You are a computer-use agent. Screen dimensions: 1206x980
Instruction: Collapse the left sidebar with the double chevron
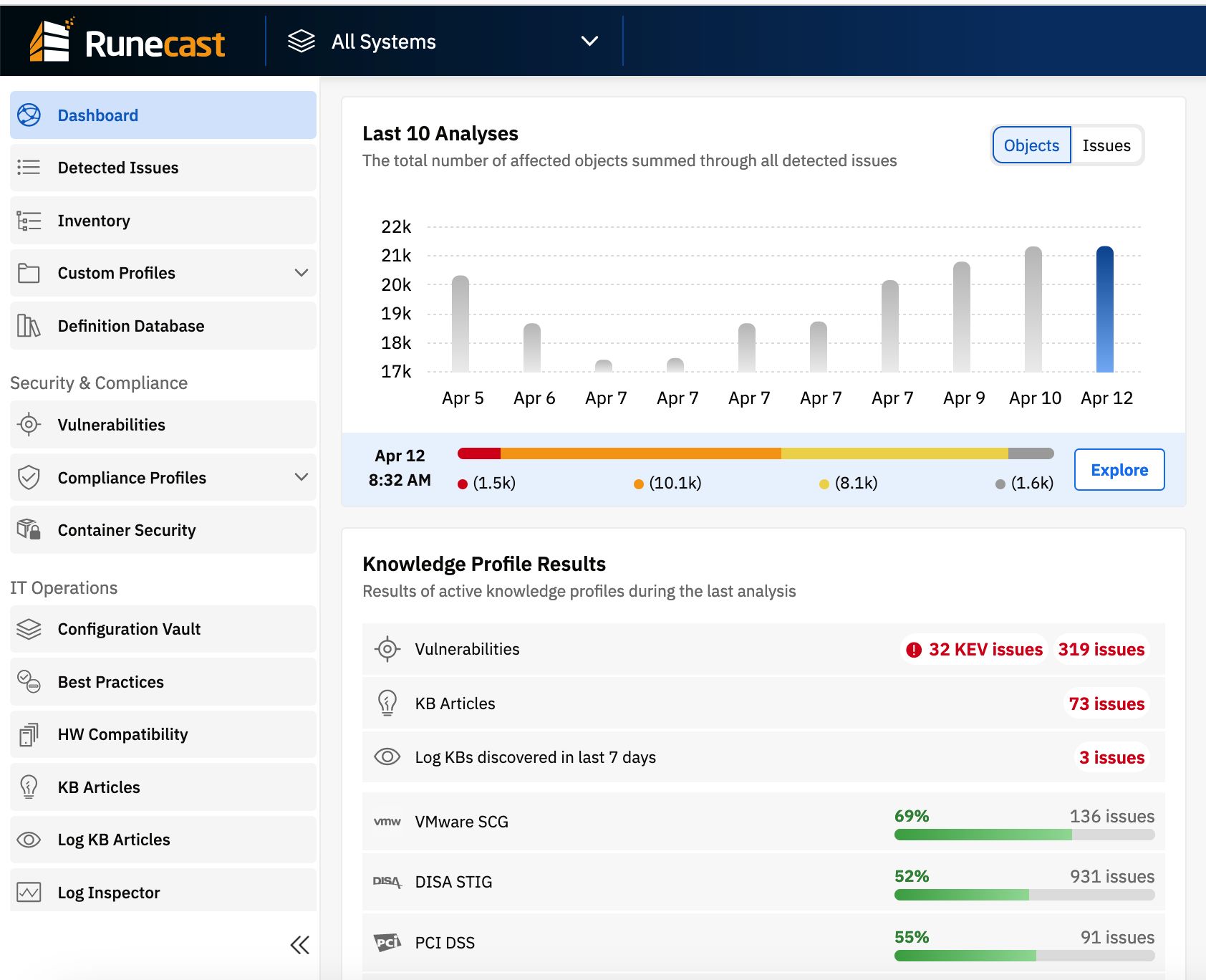point(301,944)
